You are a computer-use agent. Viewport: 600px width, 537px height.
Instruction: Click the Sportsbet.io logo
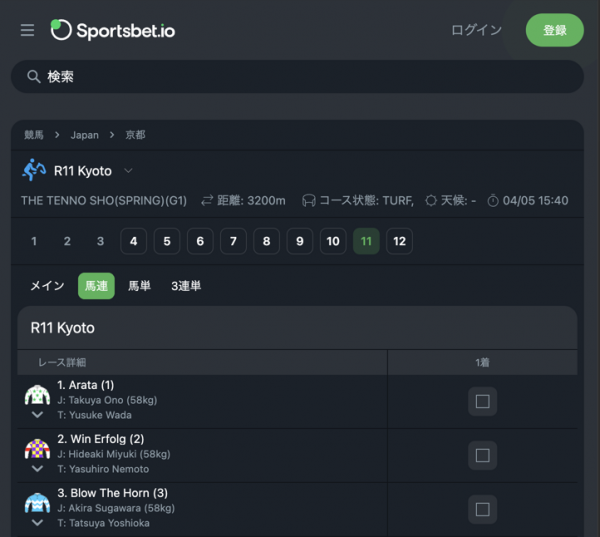pyautogui.click(x=113, y=30)
